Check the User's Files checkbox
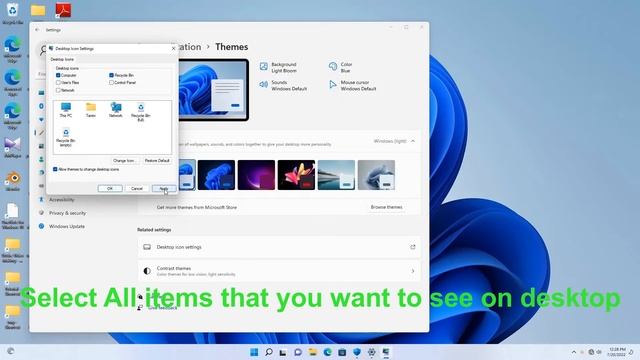 (58, 82)
